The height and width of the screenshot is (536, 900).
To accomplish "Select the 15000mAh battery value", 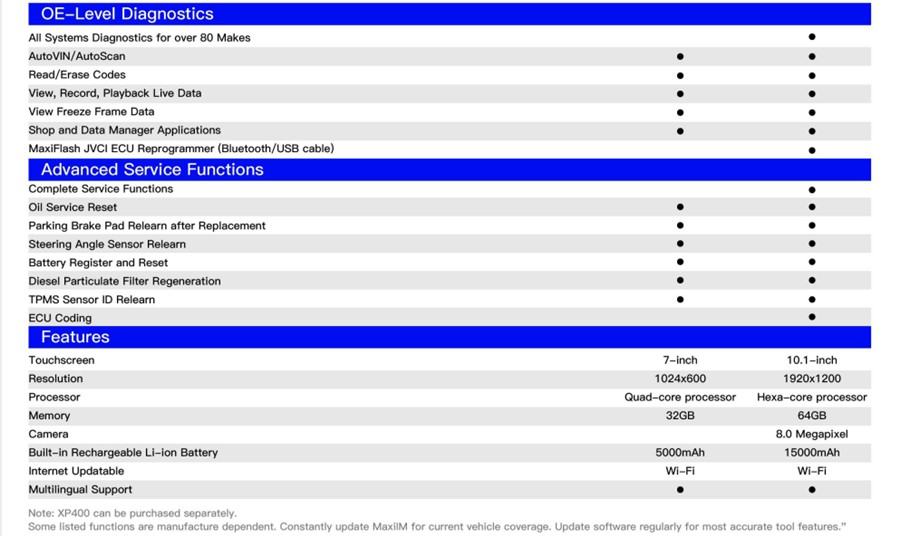I will pyautogui.click(x=812, y=452).
